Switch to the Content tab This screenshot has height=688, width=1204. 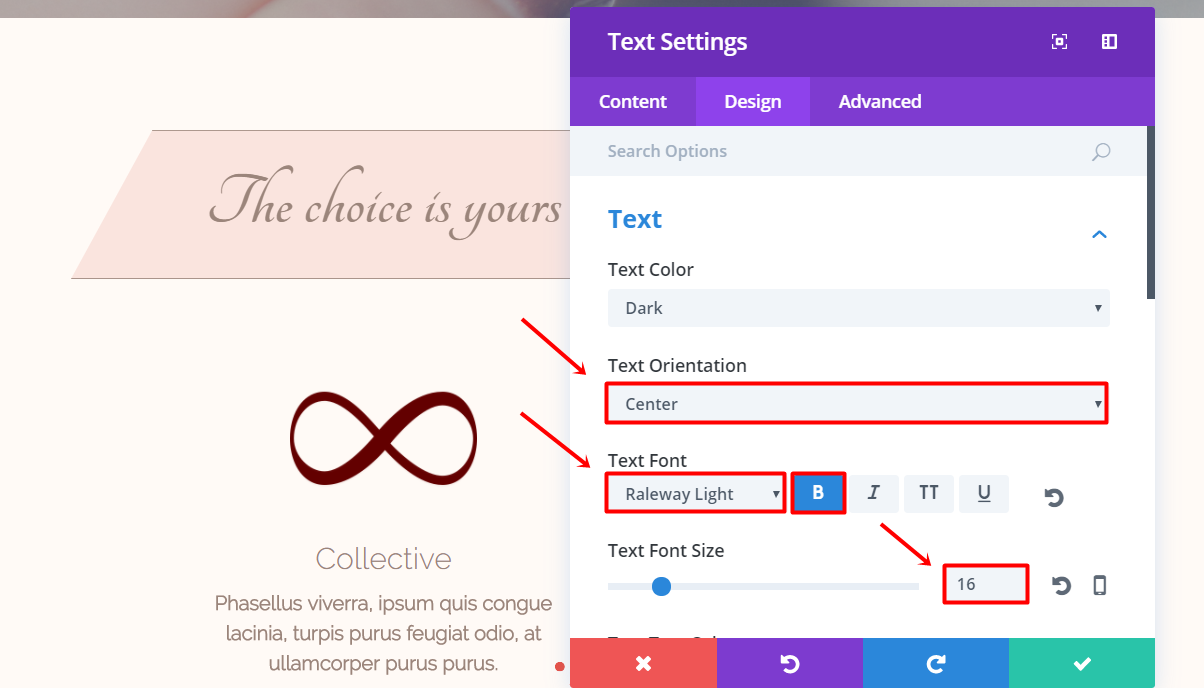click(x=633, y=101)
